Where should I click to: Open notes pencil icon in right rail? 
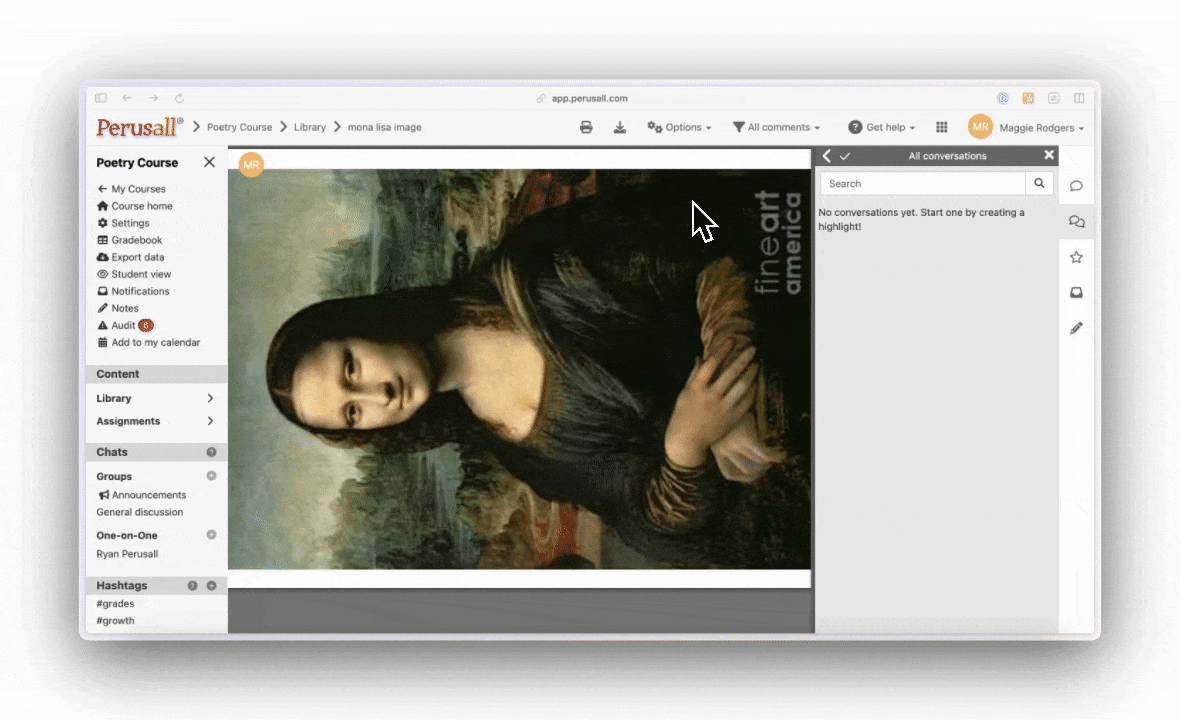[x=1076, y=328]
